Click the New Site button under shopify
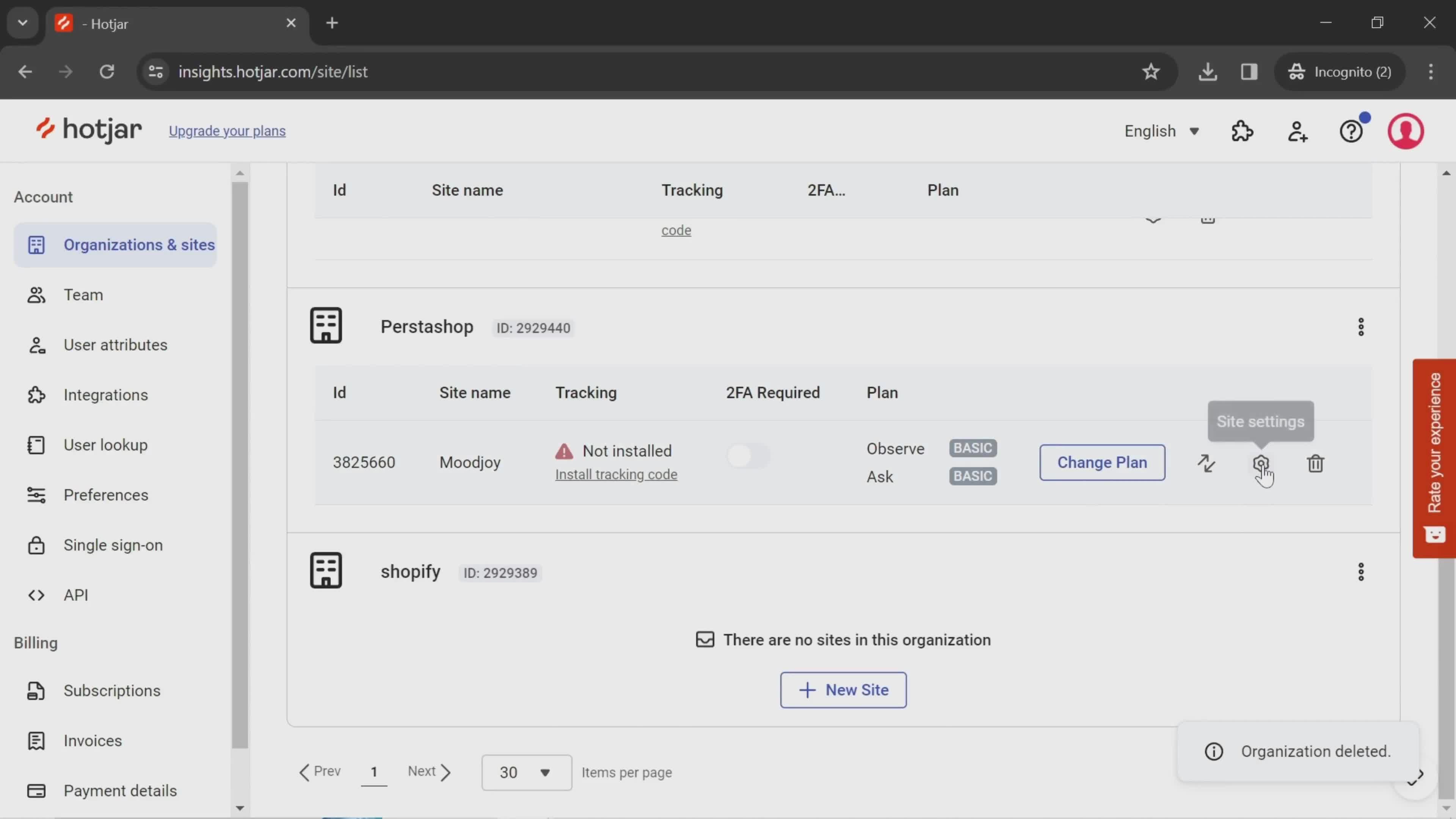Screen dimensions: 1456x819 click(843, 690)
